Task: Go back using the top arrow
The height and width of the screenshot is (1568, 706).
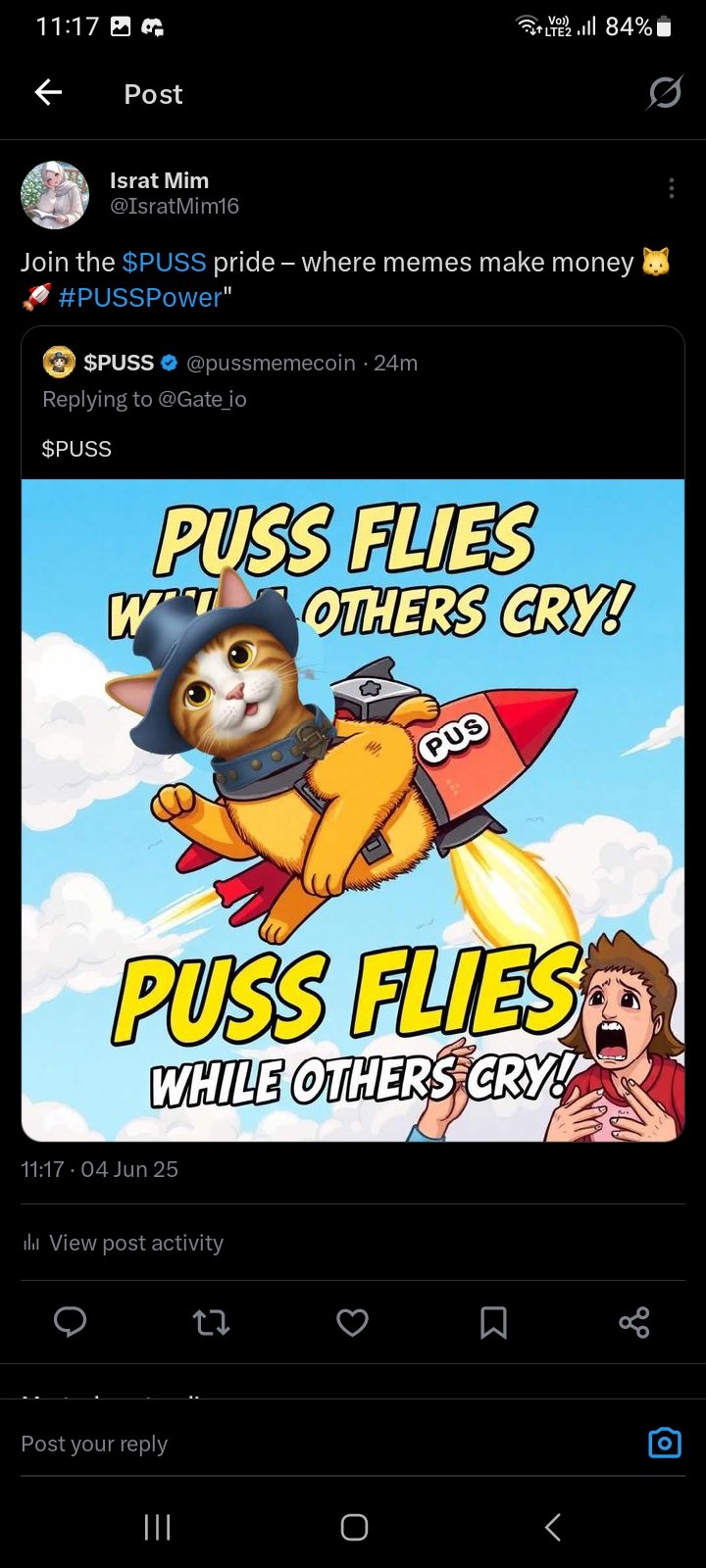Action: click(x=48, y=93)
